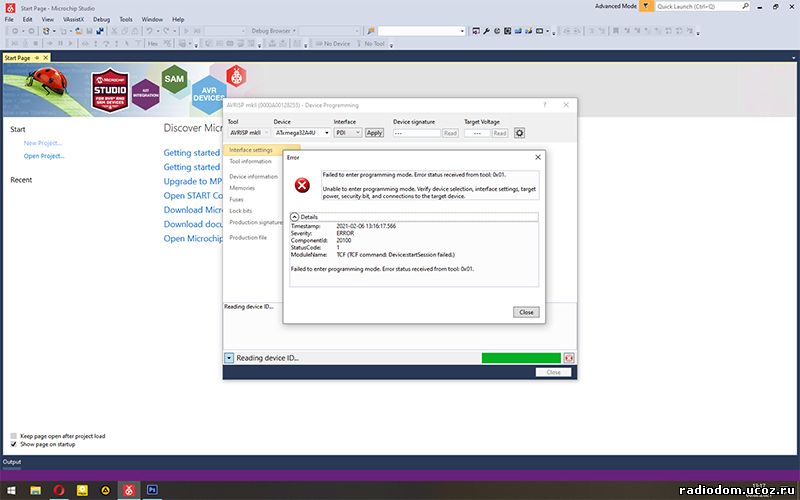Click Read button next to Device signature

(x=450, y=133)
